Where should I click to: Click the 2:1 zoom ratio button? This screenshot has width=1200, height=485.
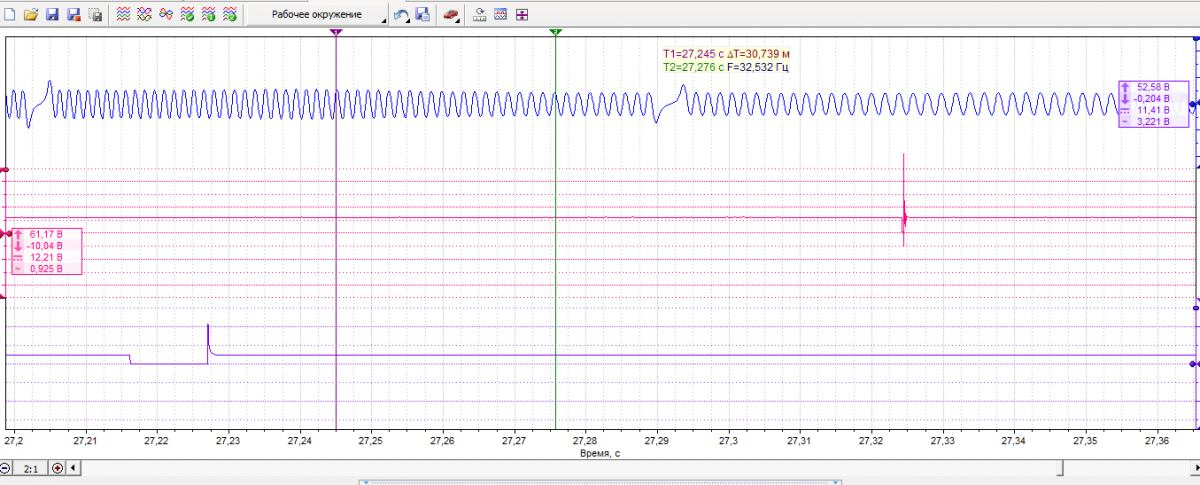click(32, 468)
